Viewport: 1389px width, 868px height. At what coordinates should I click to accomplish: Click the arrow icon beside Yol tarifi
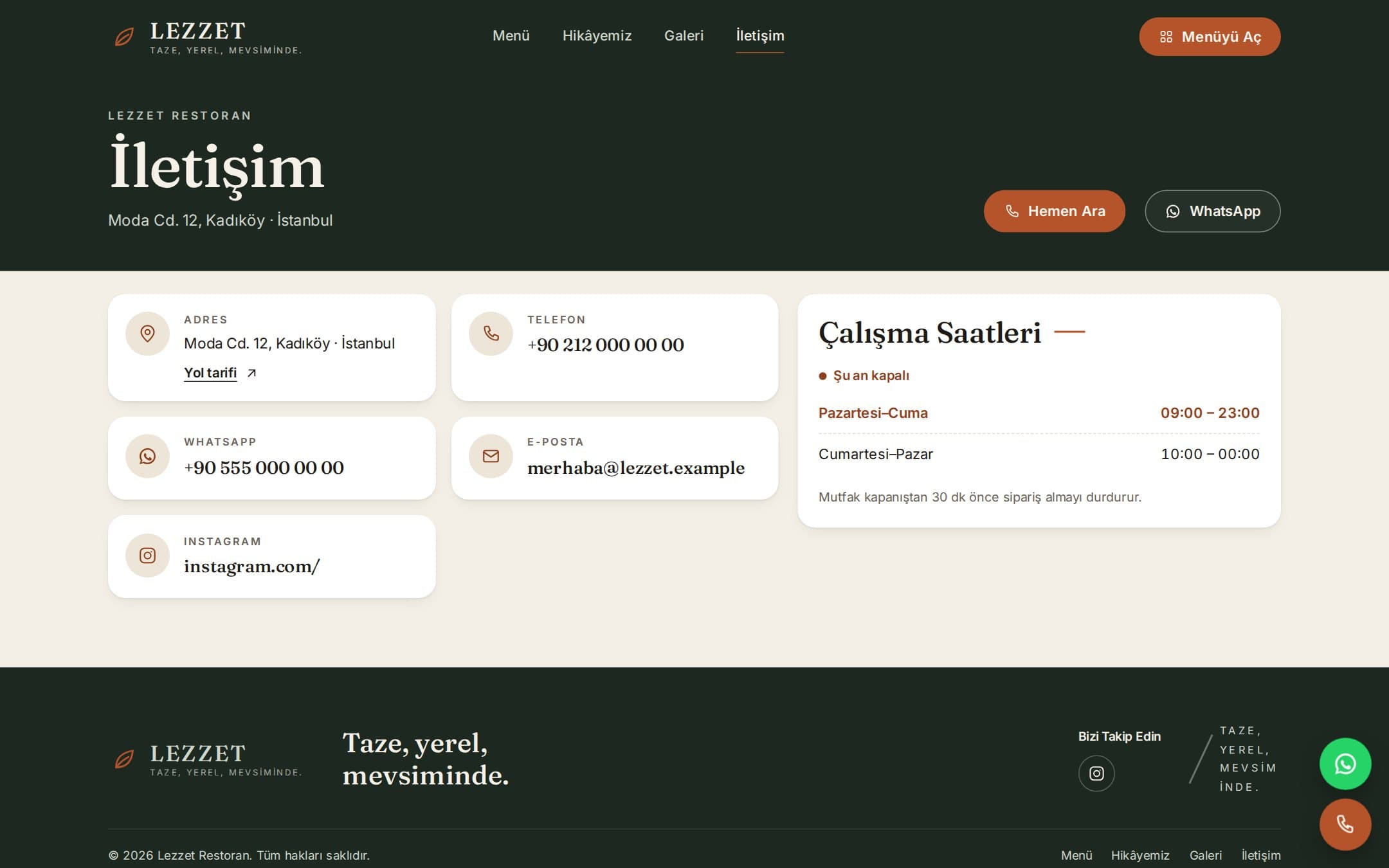[251, 373]
